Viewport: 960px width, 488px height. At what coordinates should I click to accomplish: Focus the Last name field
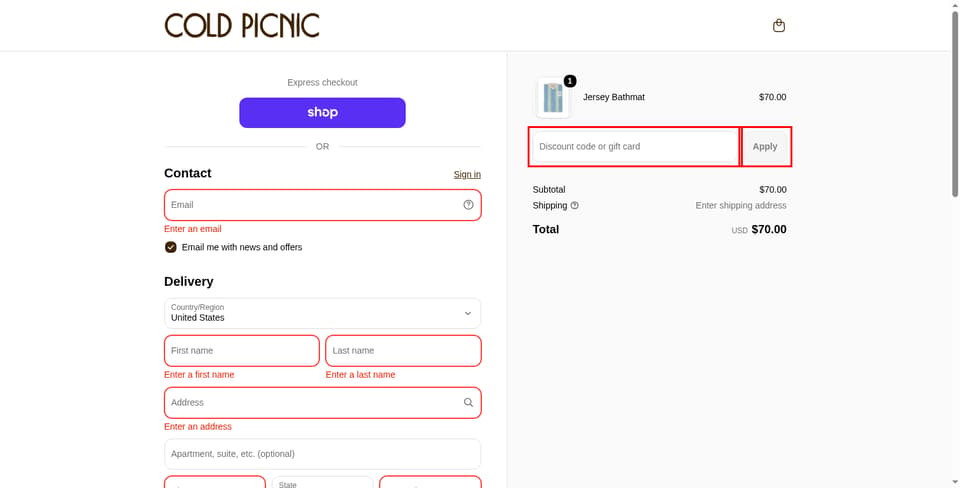click(x=403, y=351)
